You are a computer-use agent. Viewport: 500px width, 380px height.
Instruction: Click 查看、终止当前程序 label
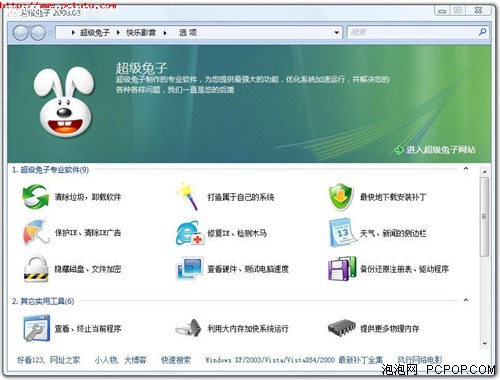(88, 329)
